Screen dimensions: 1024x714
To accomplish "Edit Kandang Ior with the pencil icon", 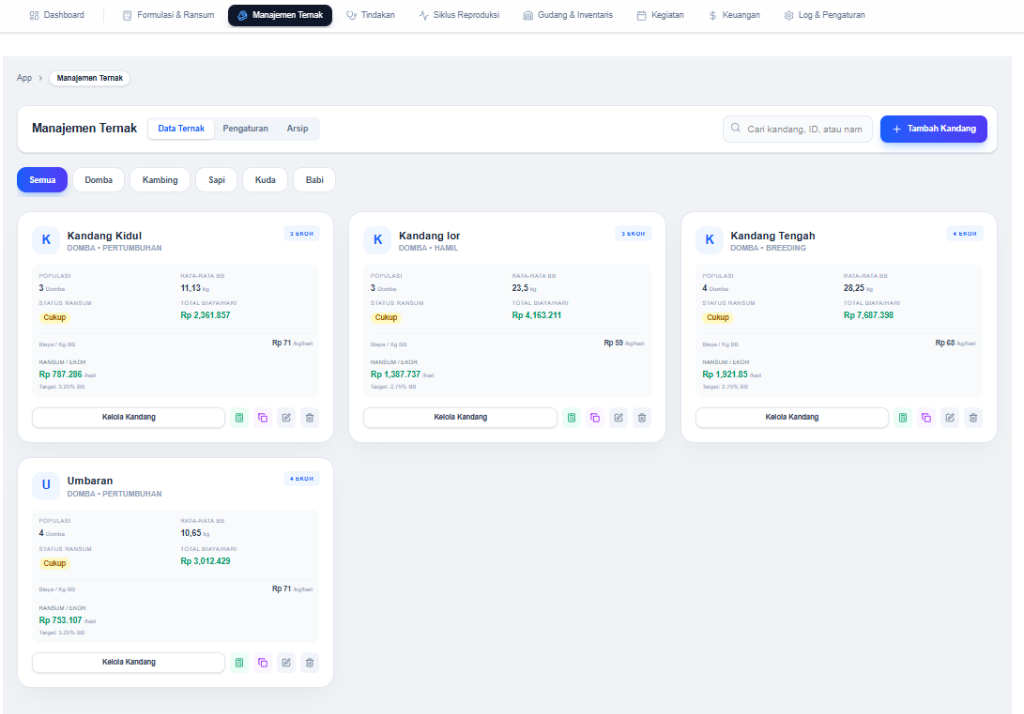I will [x=618, y=417].
